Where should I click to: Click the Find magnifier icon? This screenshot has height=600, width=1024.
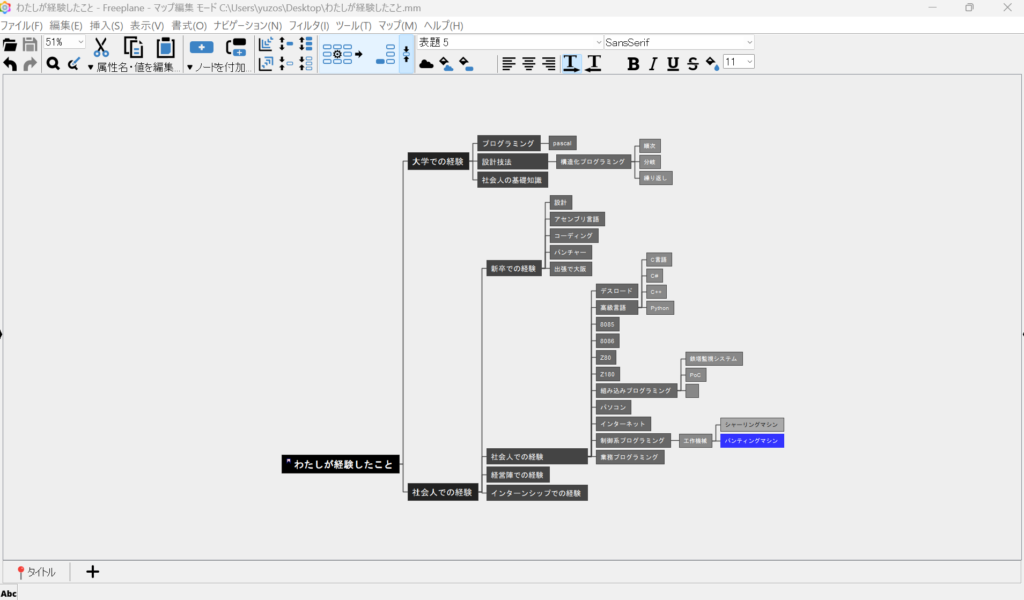click(x=53, y=64)
